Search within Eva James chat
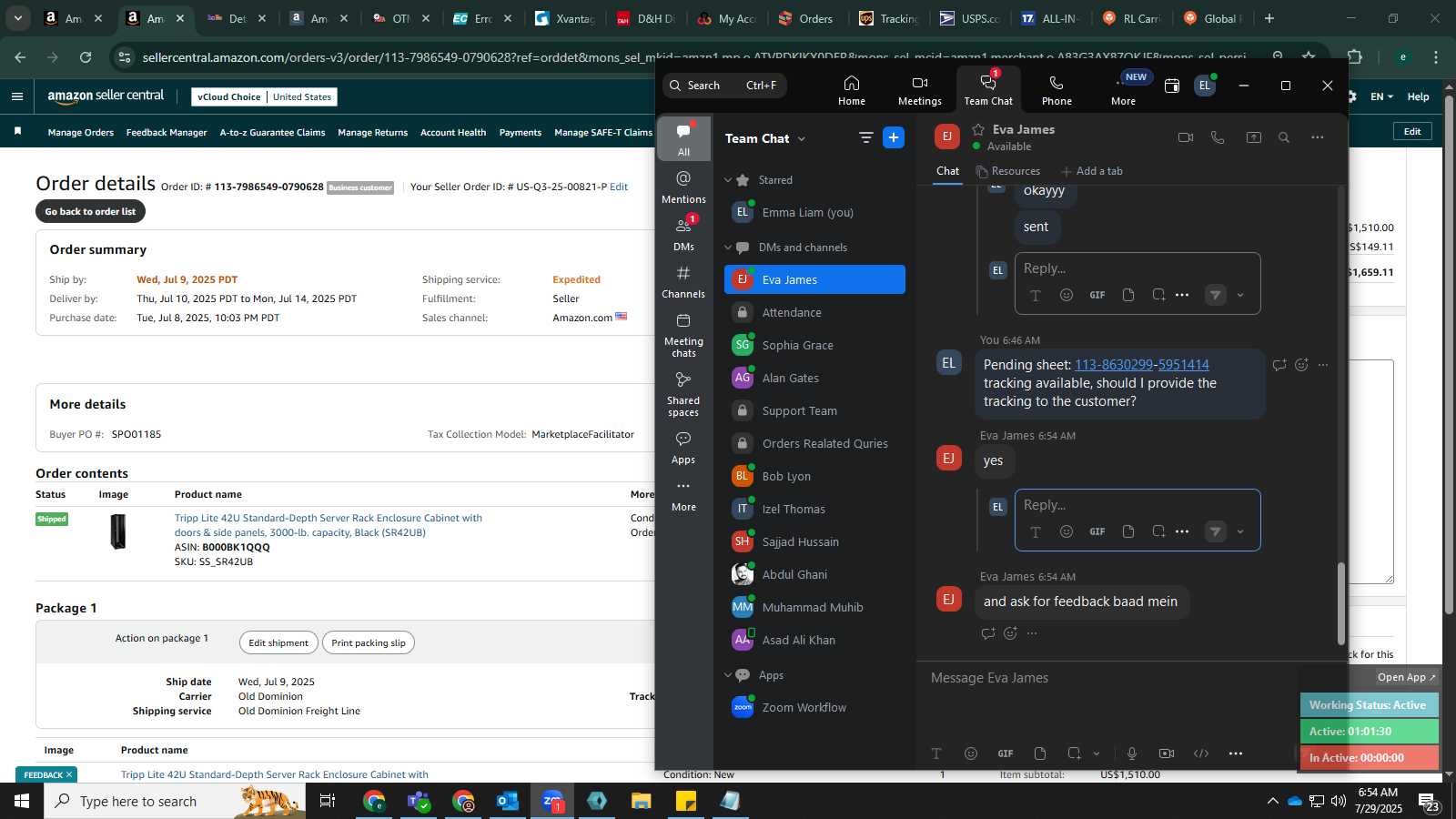The image size is (1456, 819). [1284, 137]
